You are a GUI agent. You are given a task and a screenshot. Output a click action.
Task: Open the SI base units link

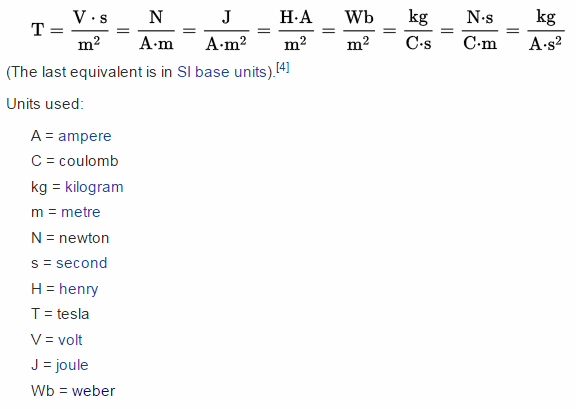(222, 72)
